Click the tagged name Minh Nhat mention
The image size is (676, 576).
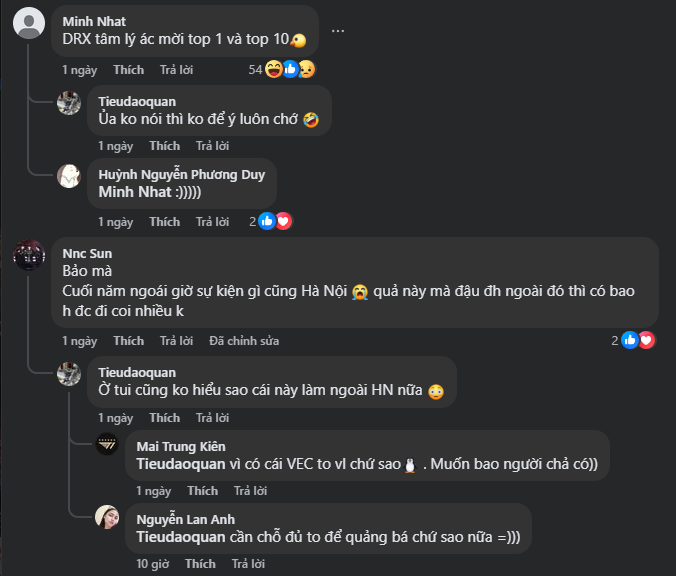click(134, 193)
